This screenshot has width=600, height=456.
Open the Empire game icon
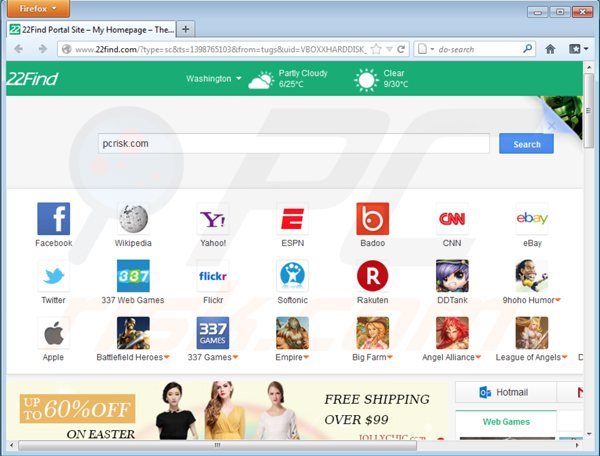pos(292,333)
